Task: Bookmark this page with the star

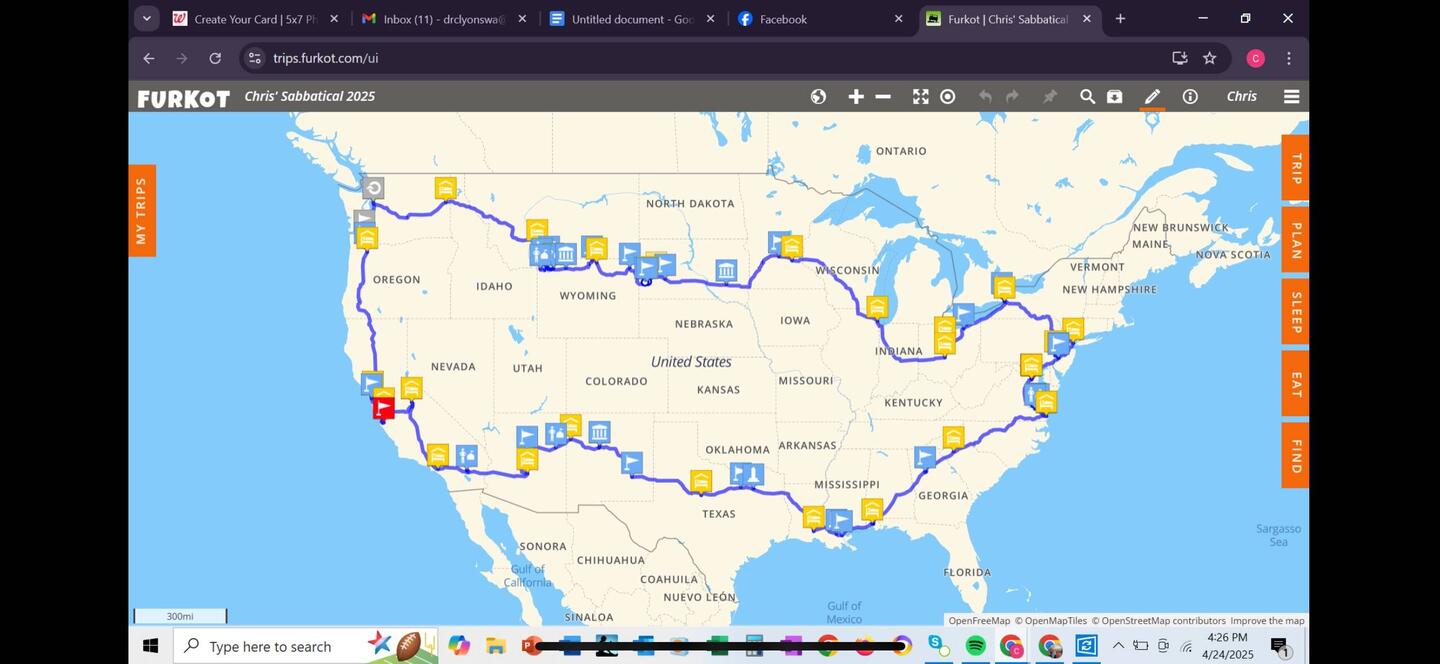Action: pos(1209,58)
